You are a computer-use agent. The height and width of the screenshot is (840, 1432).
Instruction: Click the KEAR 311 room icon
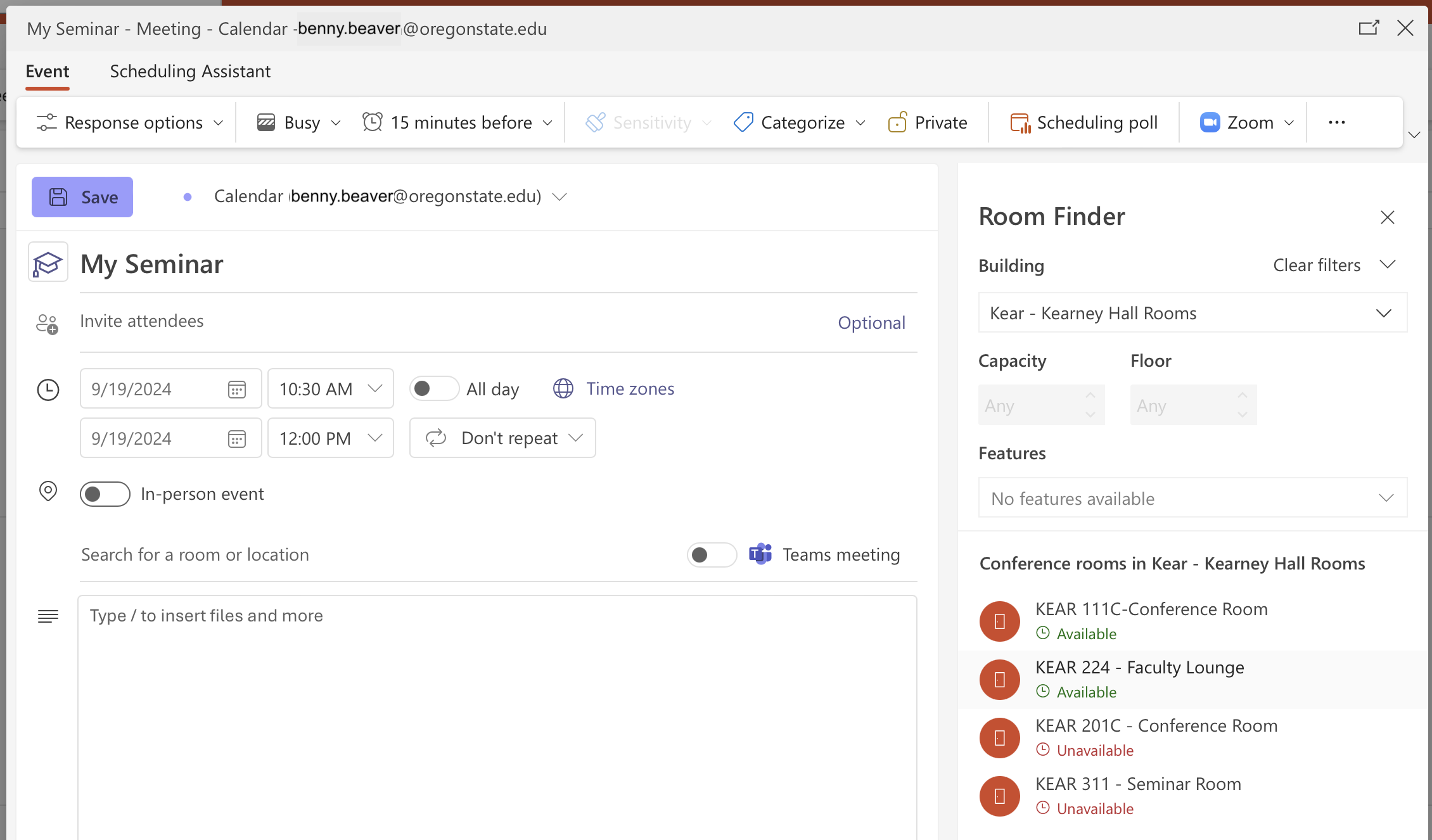pos(1000,796)
